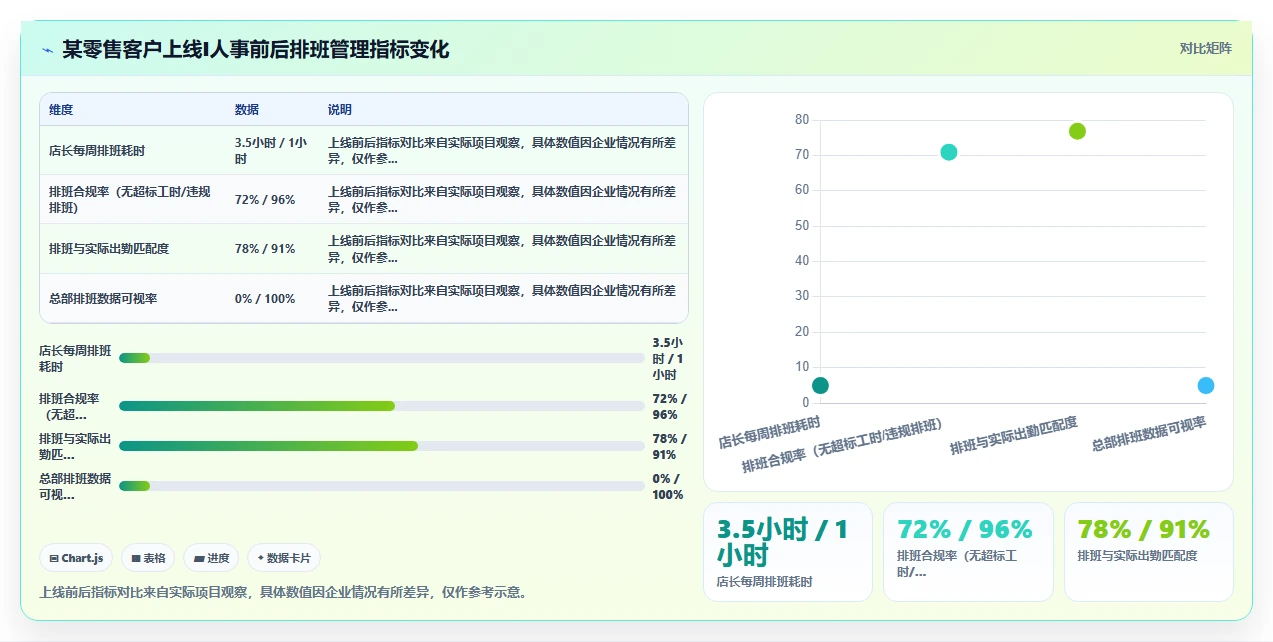Open the 72% / 96% data card
The height and width of the screenshot is (642, 1273).
tap(968, 552)
